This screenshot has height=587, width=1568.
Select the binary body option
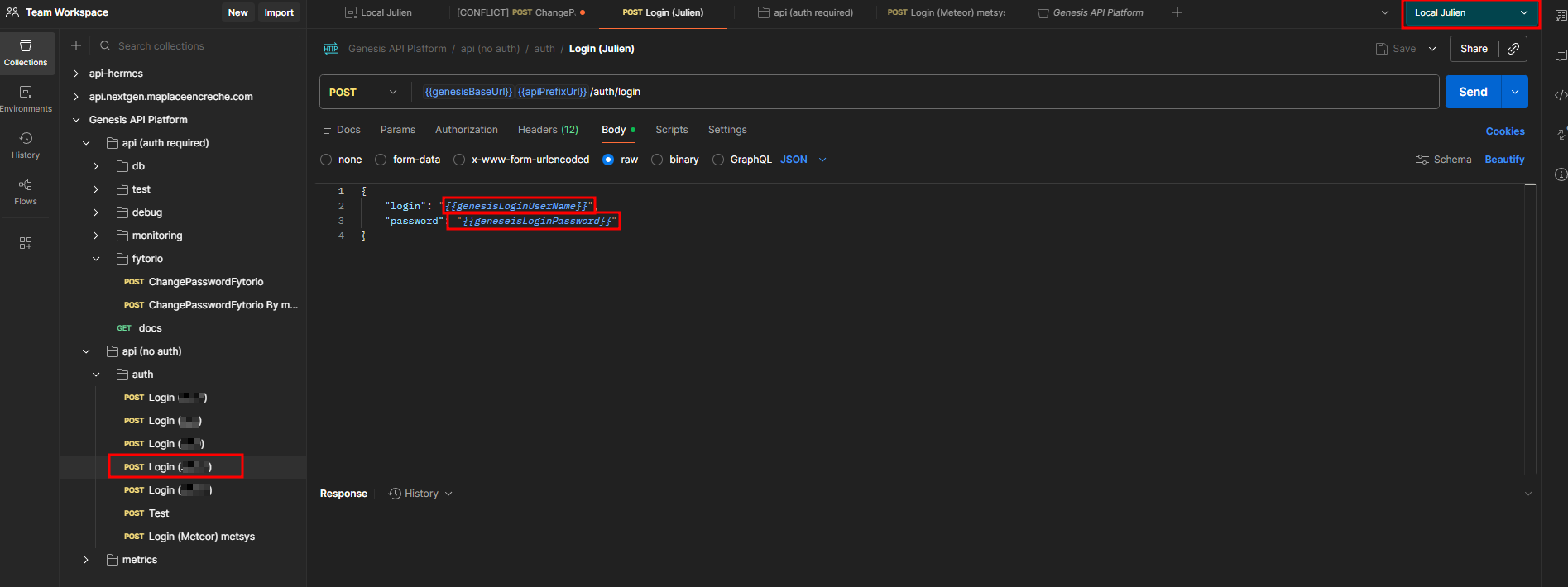pyautogui.click(x=657, y=160)
